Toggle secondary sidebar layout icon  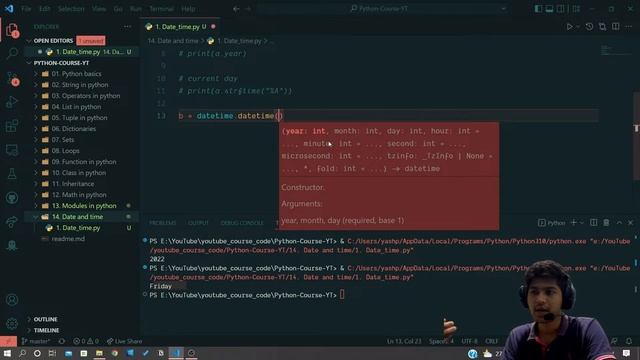point(561,9)
